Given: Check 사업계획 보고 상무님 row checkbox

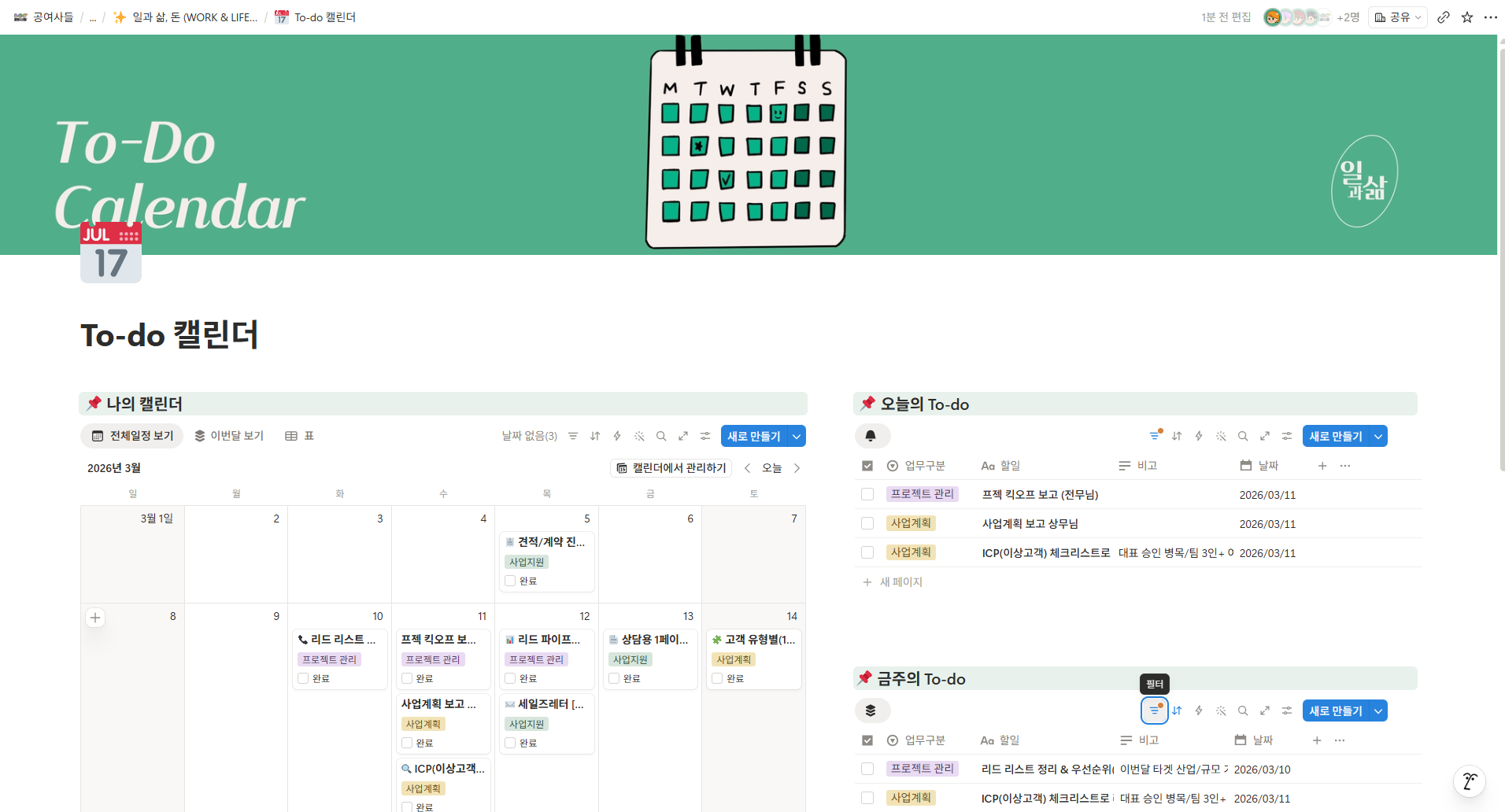Looking at the screenshot, I should 867,523.
